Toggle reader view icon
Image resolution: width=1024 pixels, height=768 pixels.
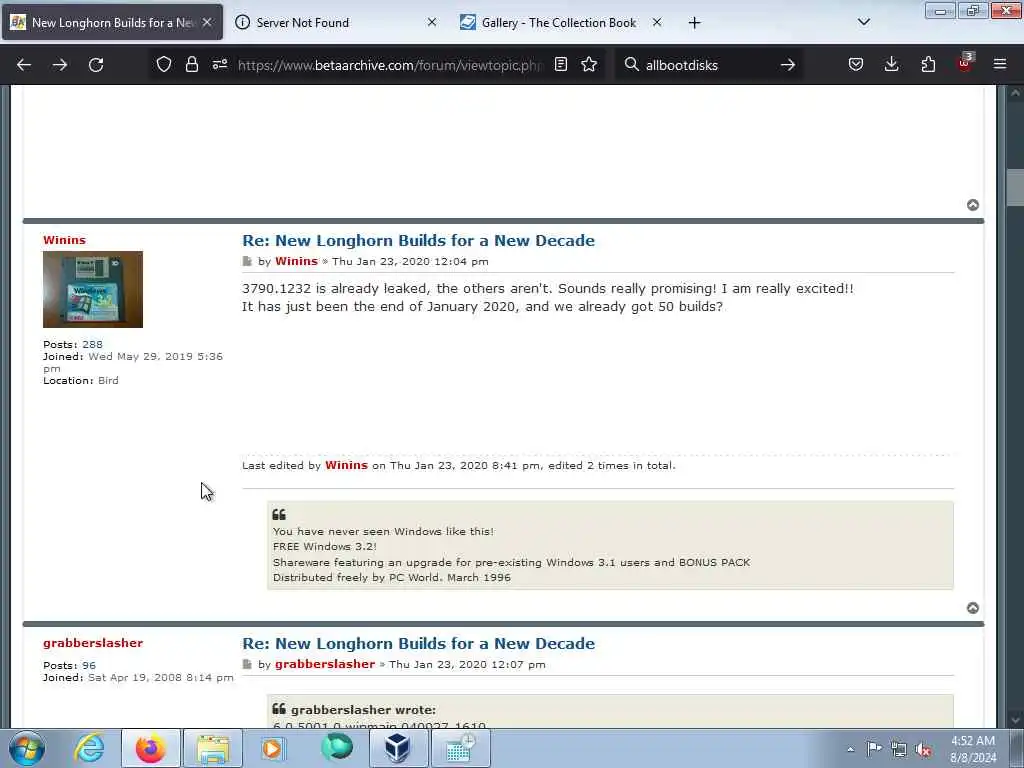560,64
